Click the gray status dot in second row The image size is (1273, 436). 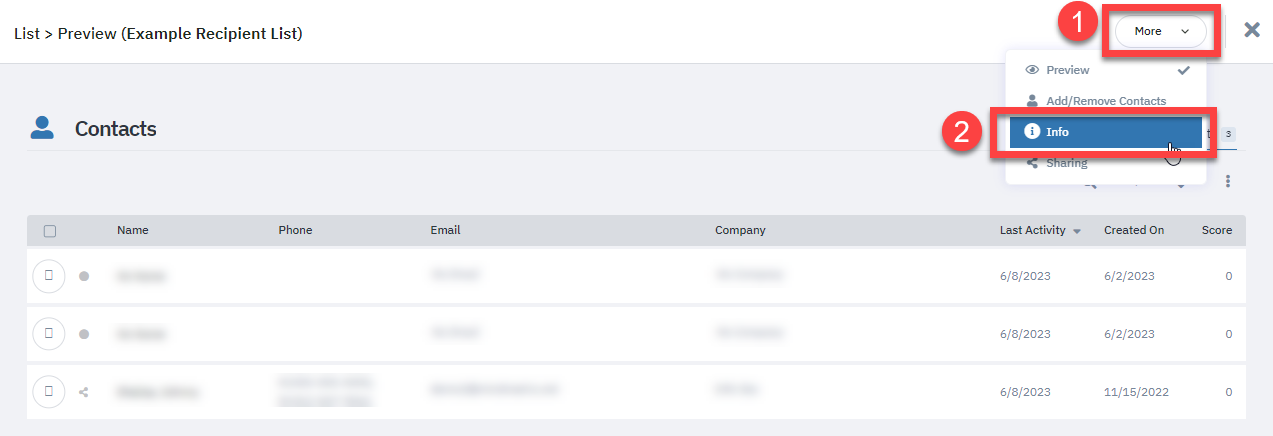84,334
